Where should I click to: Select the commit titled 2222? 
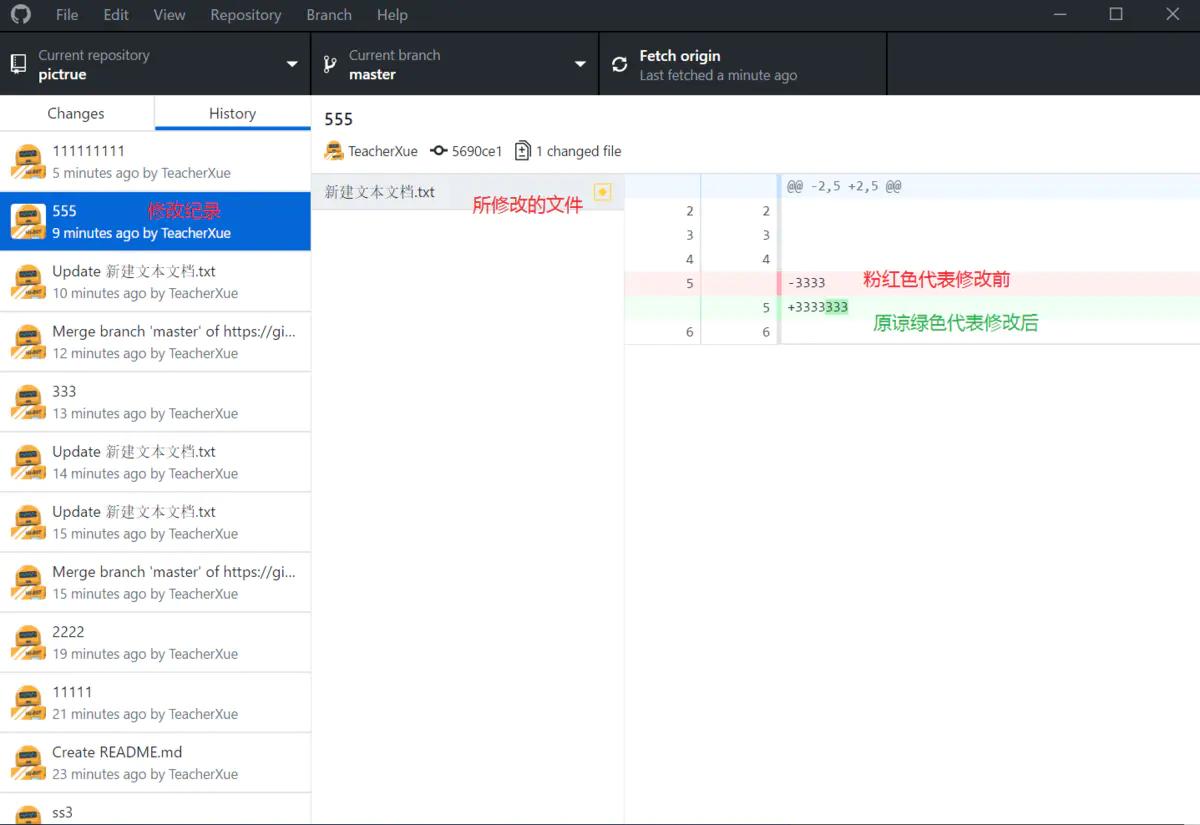pos(155,641)
